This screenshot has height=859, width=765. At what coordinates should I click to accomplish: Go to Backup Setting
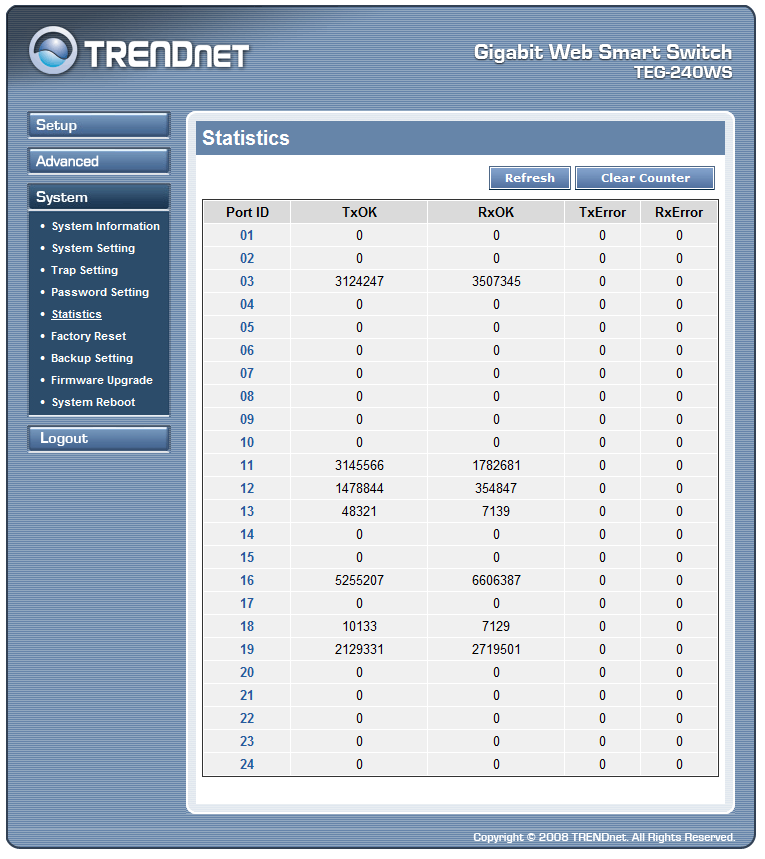pyautogui.click(x=92, y=358)
